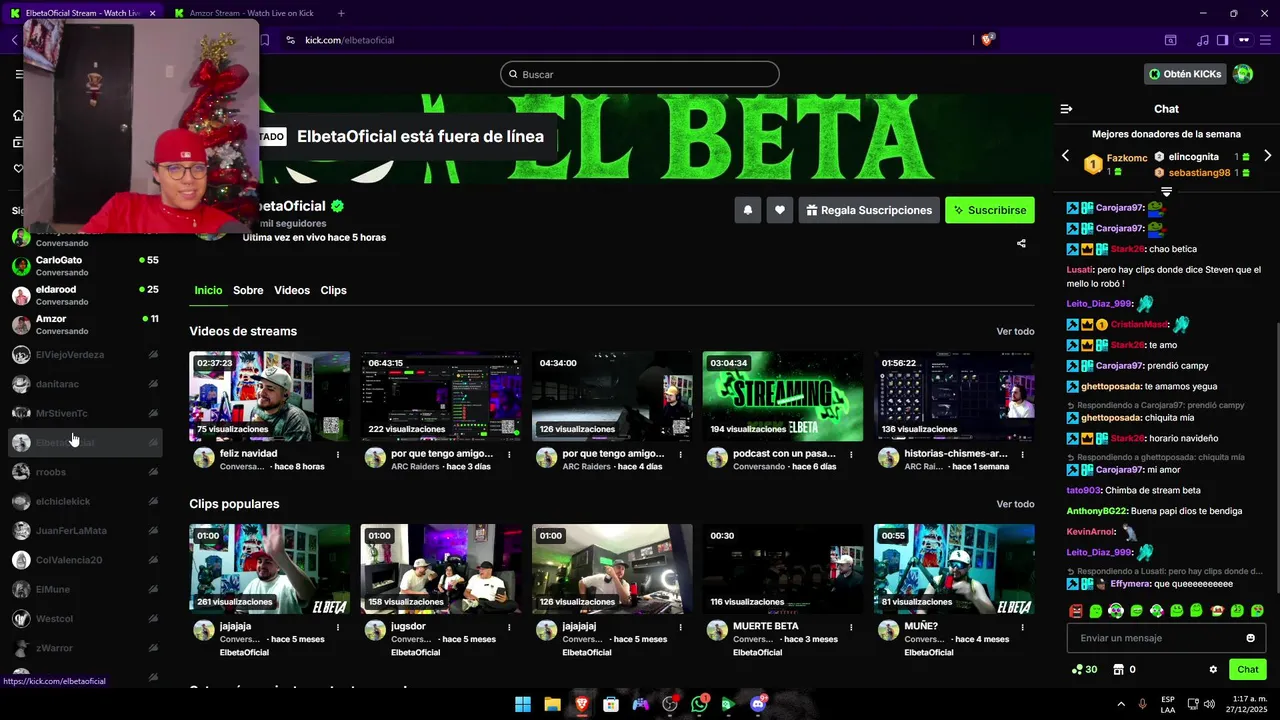Click the kick.com address bar URL

[x=349, y=40]
